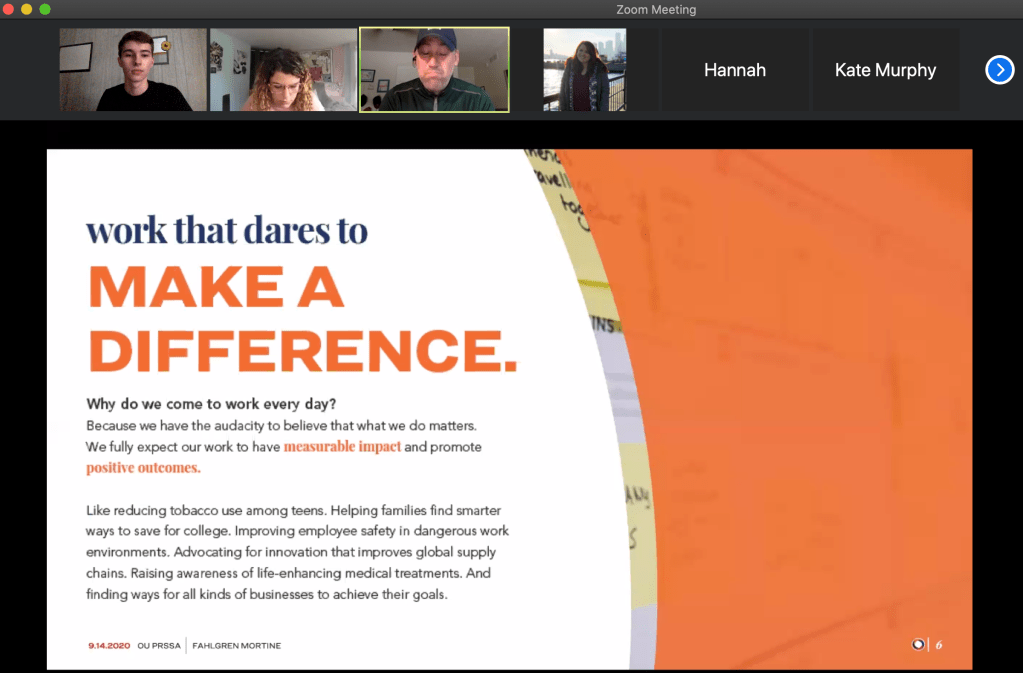The width and height of the screenshot is (1023, 673).
Task: Click the orange 'positive outcomes.' text
Action: [143, 468]
